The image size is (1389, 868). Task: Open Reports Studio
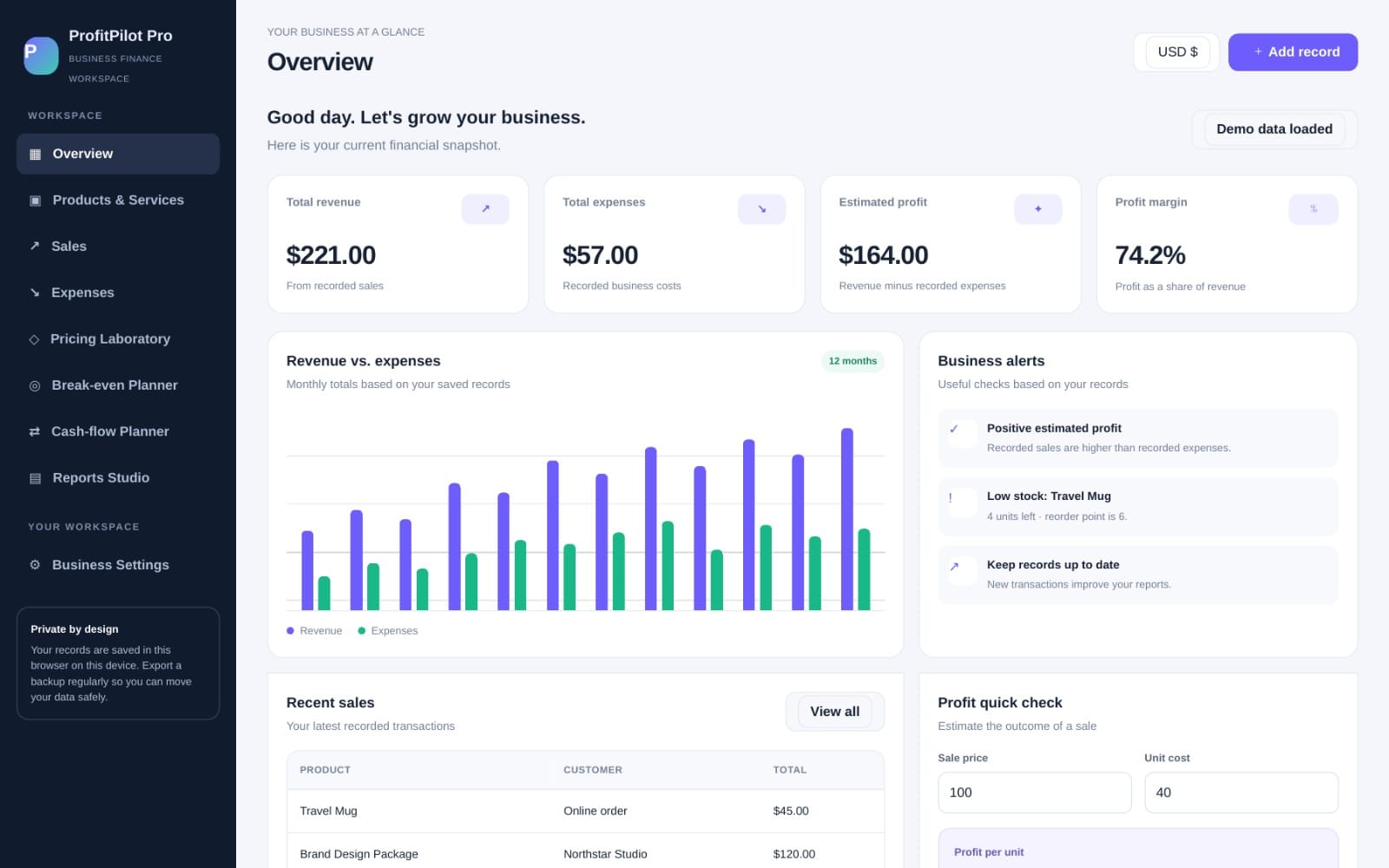(x=118, y=477)
